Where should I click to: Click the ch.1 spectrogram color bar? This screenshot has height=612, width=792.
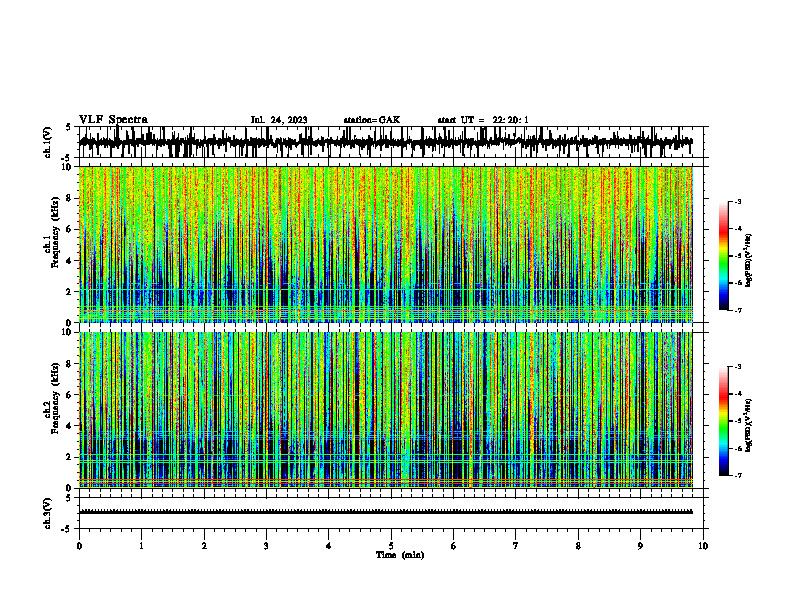723,256
